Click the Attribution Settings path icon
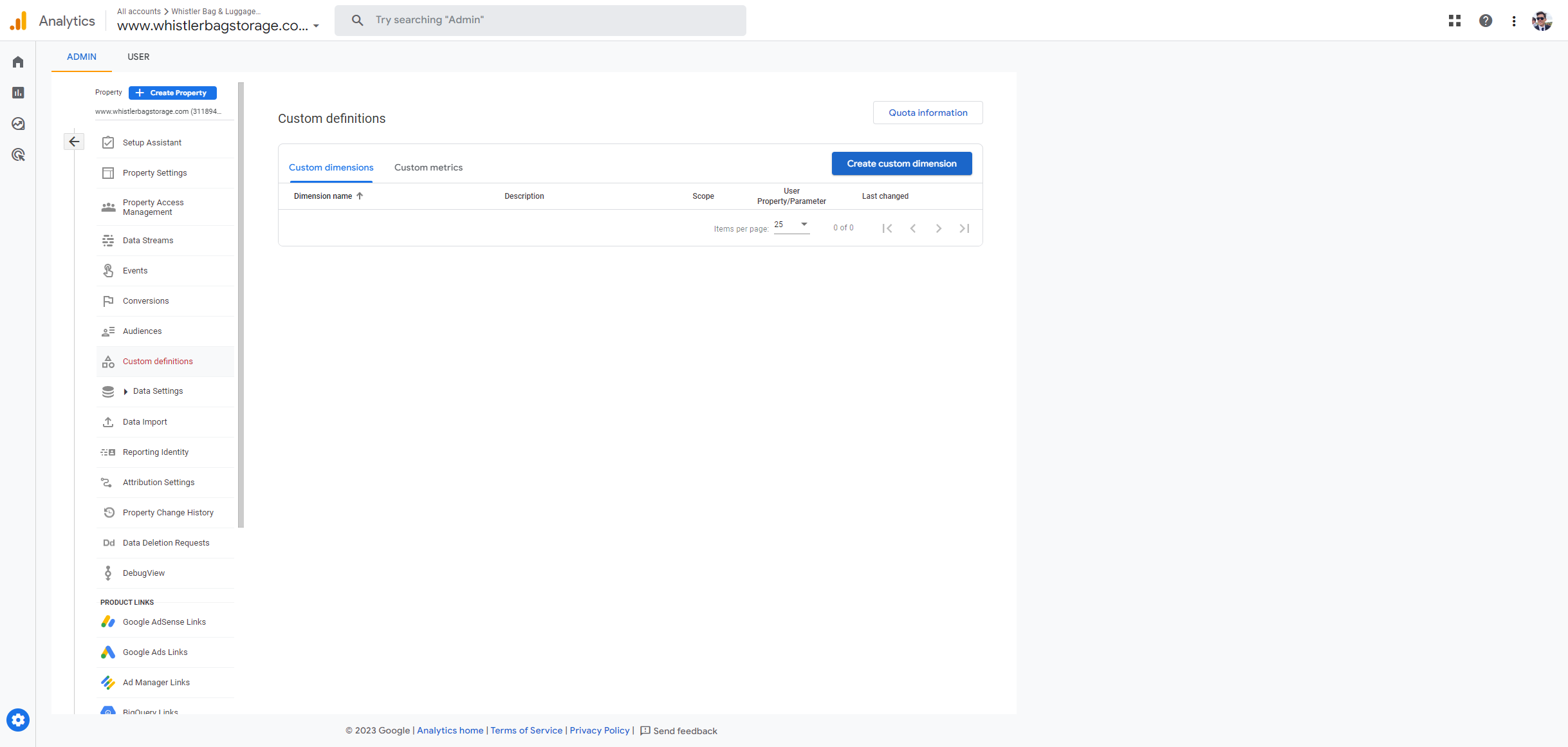 [107, 483]
